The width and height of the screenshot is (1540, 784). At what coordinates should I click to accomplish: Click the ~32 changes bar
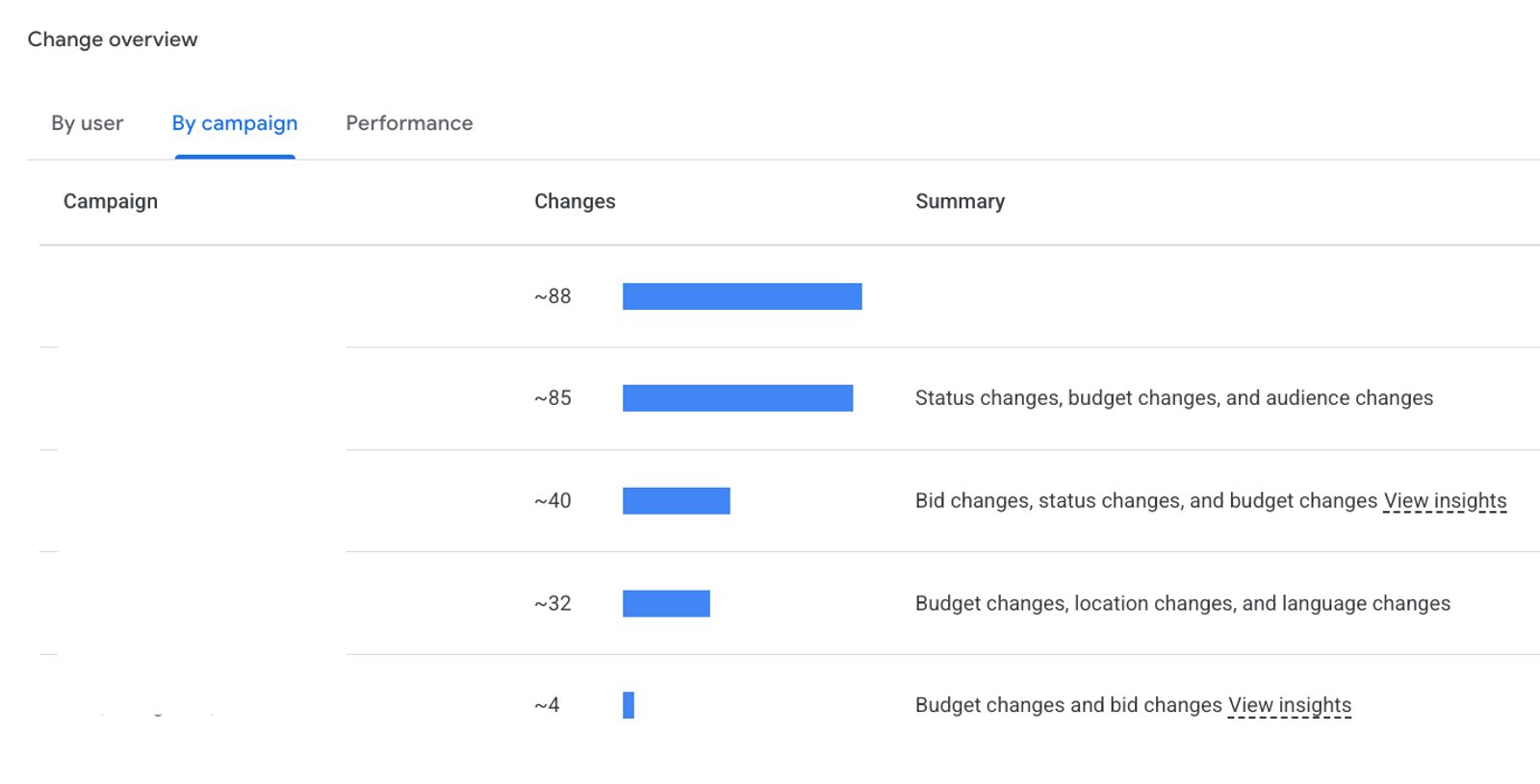666,603
